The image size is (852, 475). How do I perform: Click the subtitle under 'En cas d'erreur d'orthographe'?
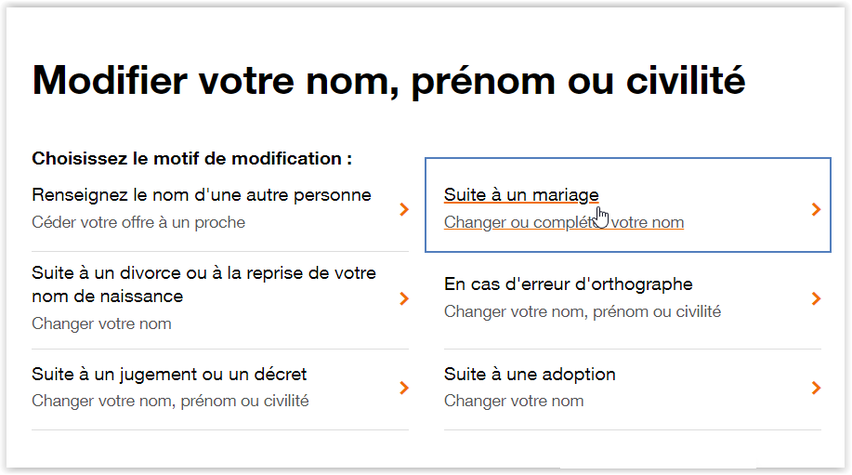click(582, 312)
